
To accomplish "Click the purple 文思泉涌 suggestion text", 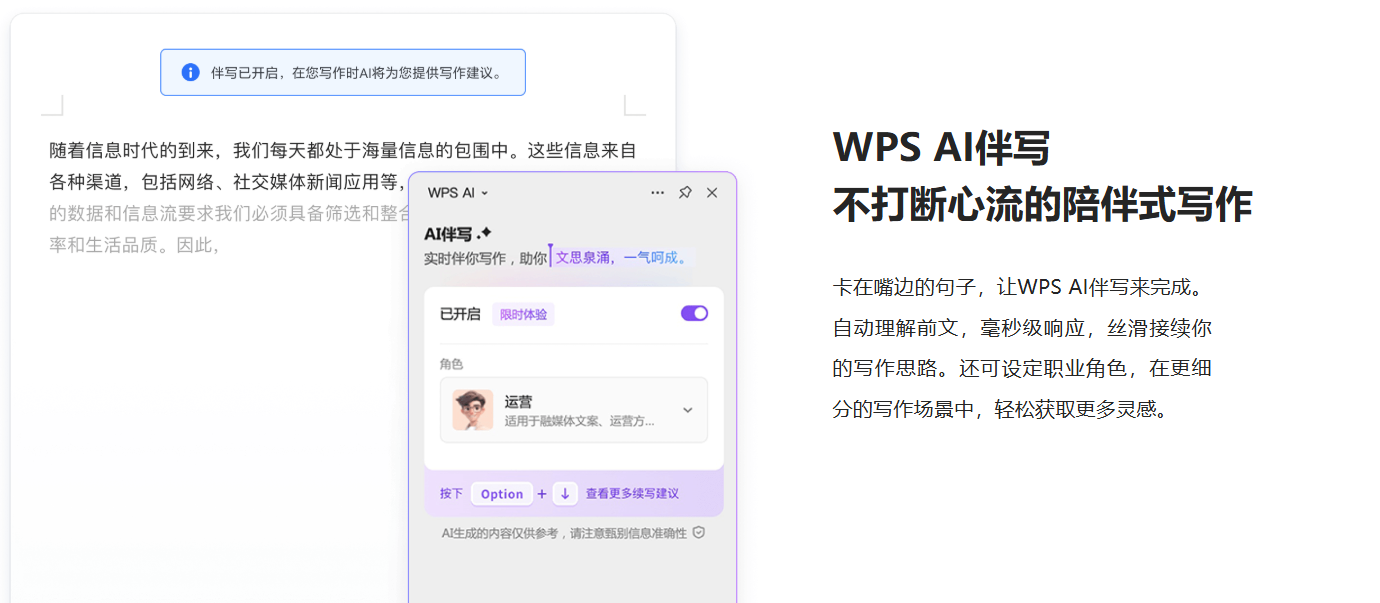I will point(621,258).
